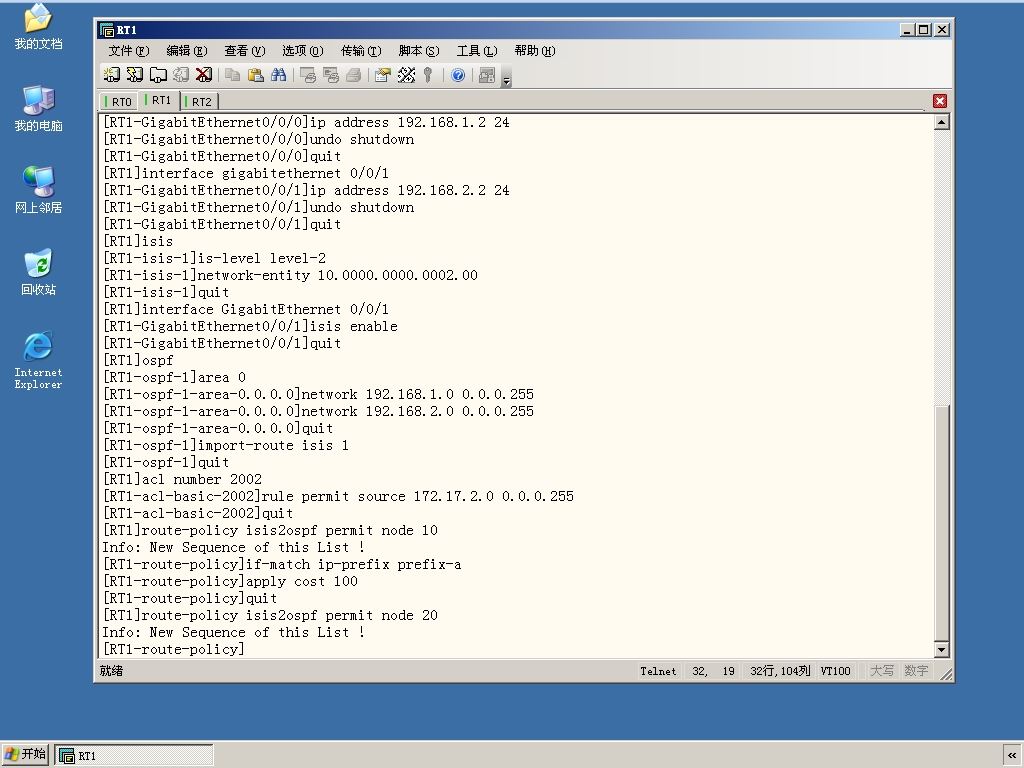This screenshot has height=768, width=1024.
Task: Click the terminal scrollbar up arrow
Action: click(941, 122)
